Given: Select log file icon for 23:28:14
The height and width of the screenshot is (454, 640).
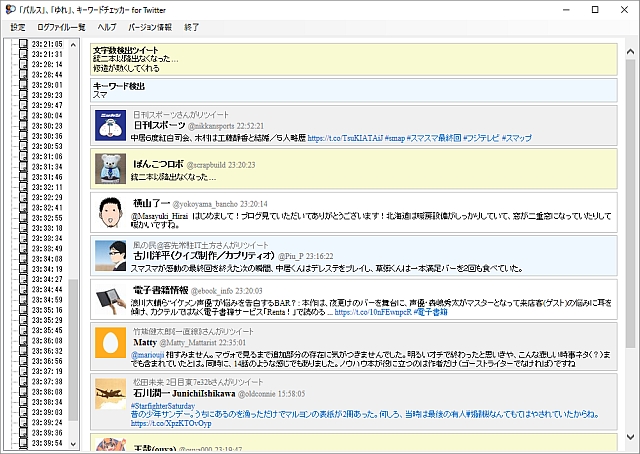Looking at the screenshot, I should (x=23, y=64).
